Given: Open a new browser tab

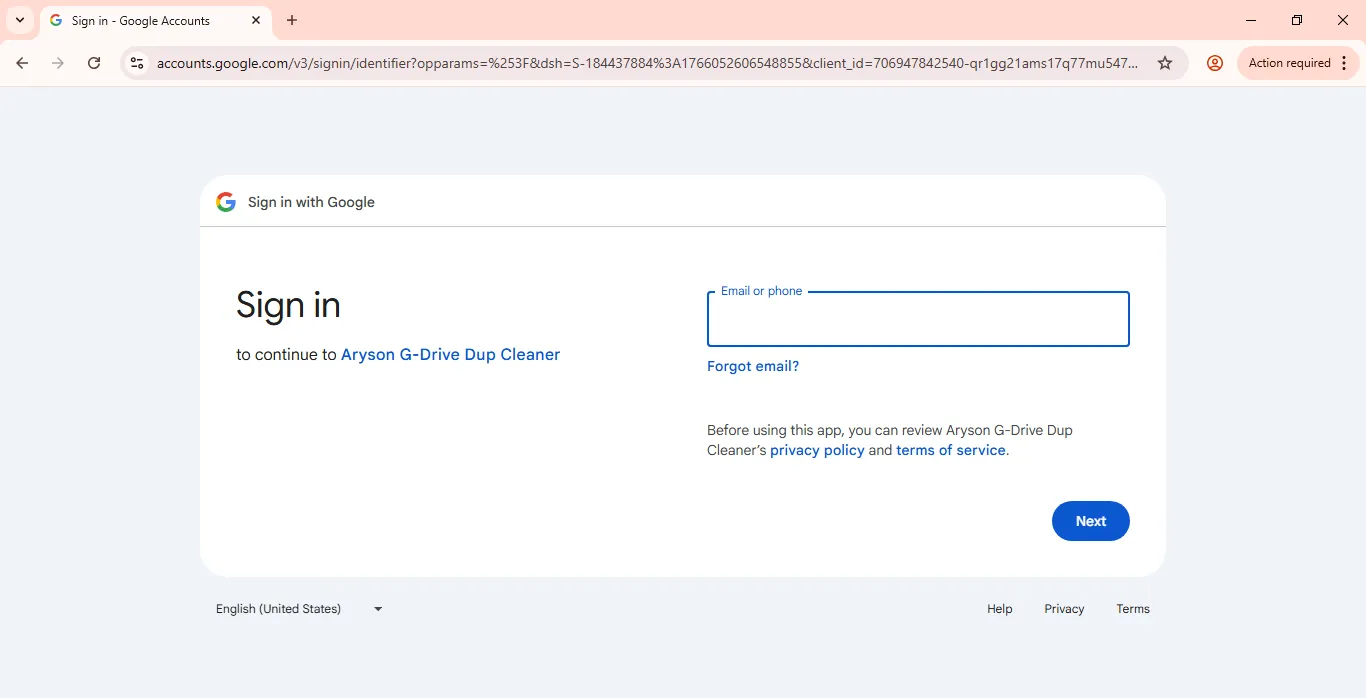Looking at the screenshot, I should click(292, 20).
